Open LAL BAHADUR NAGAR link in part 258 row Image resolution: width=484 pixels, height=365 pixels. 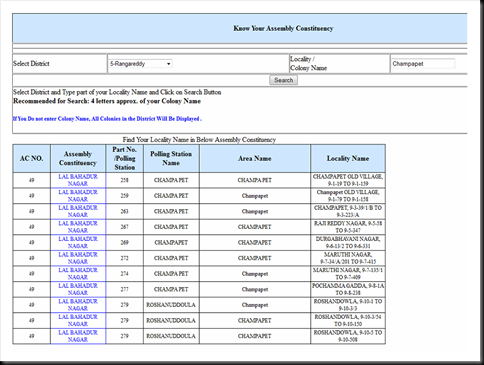(78, 180)
